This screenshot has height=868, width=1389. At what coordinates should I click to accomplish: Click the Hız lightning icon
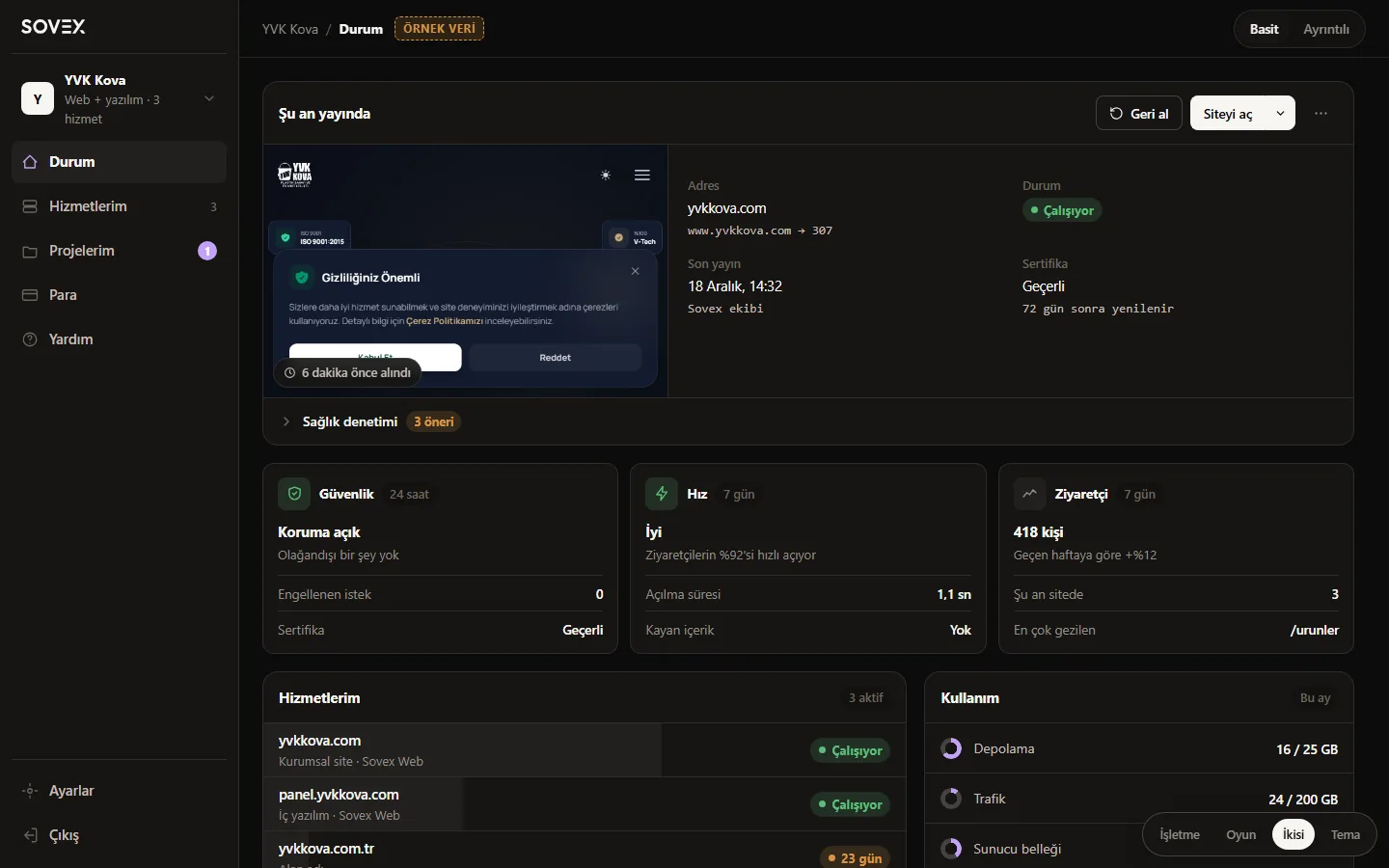[662, 494]
